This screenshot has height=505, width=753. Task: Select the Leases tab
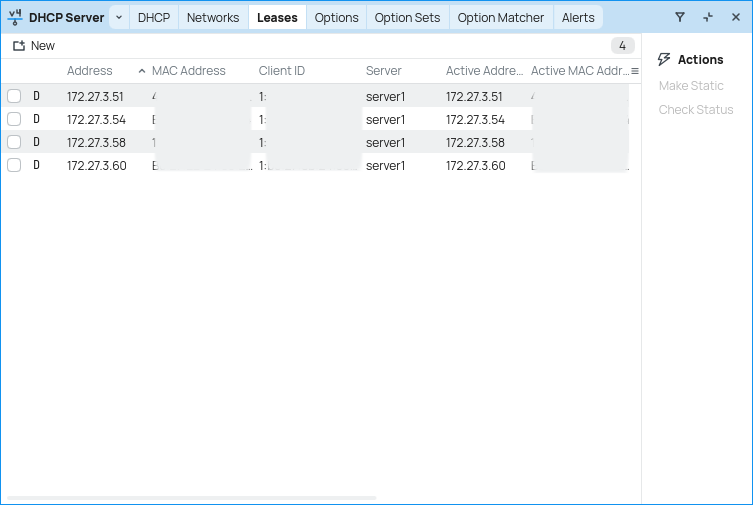pyautogui.click(x=277, y=18)
